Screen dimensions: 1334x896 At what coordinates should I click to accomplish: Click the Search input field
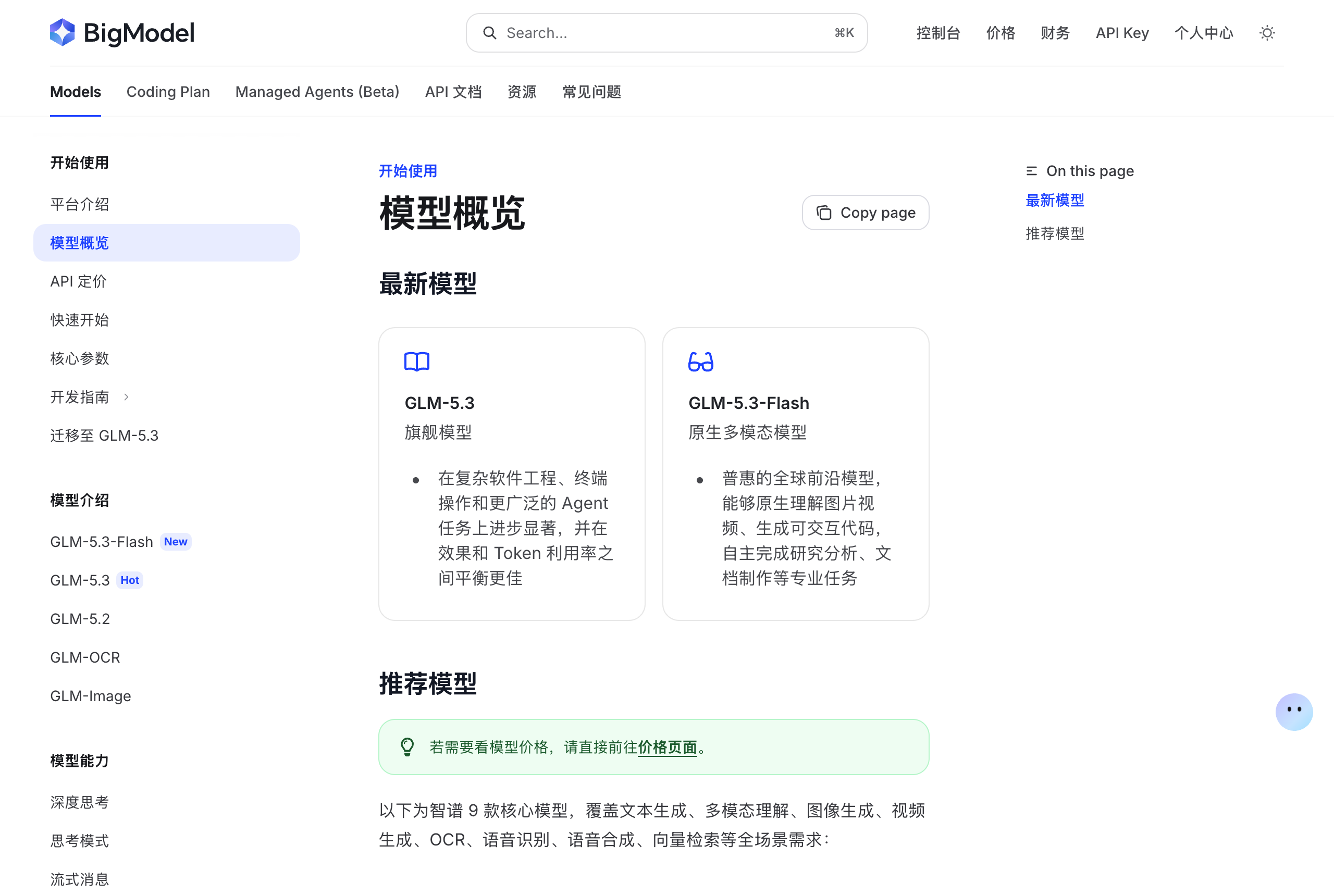[666, 33]
